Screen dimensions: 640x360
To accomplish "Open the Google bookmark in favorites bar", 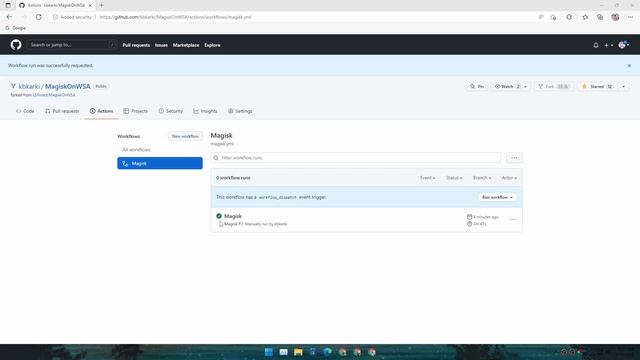I will click(x=16, y=28).
